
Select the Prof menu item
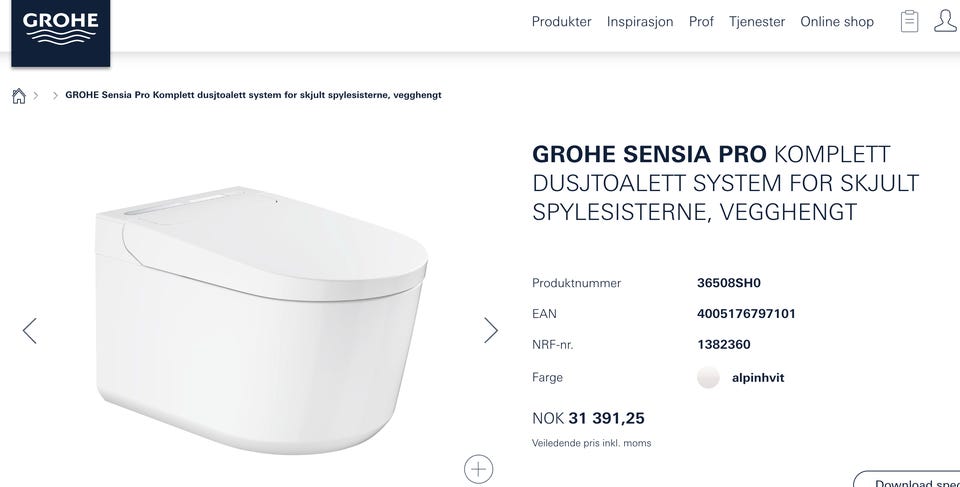tap(701, 21)
